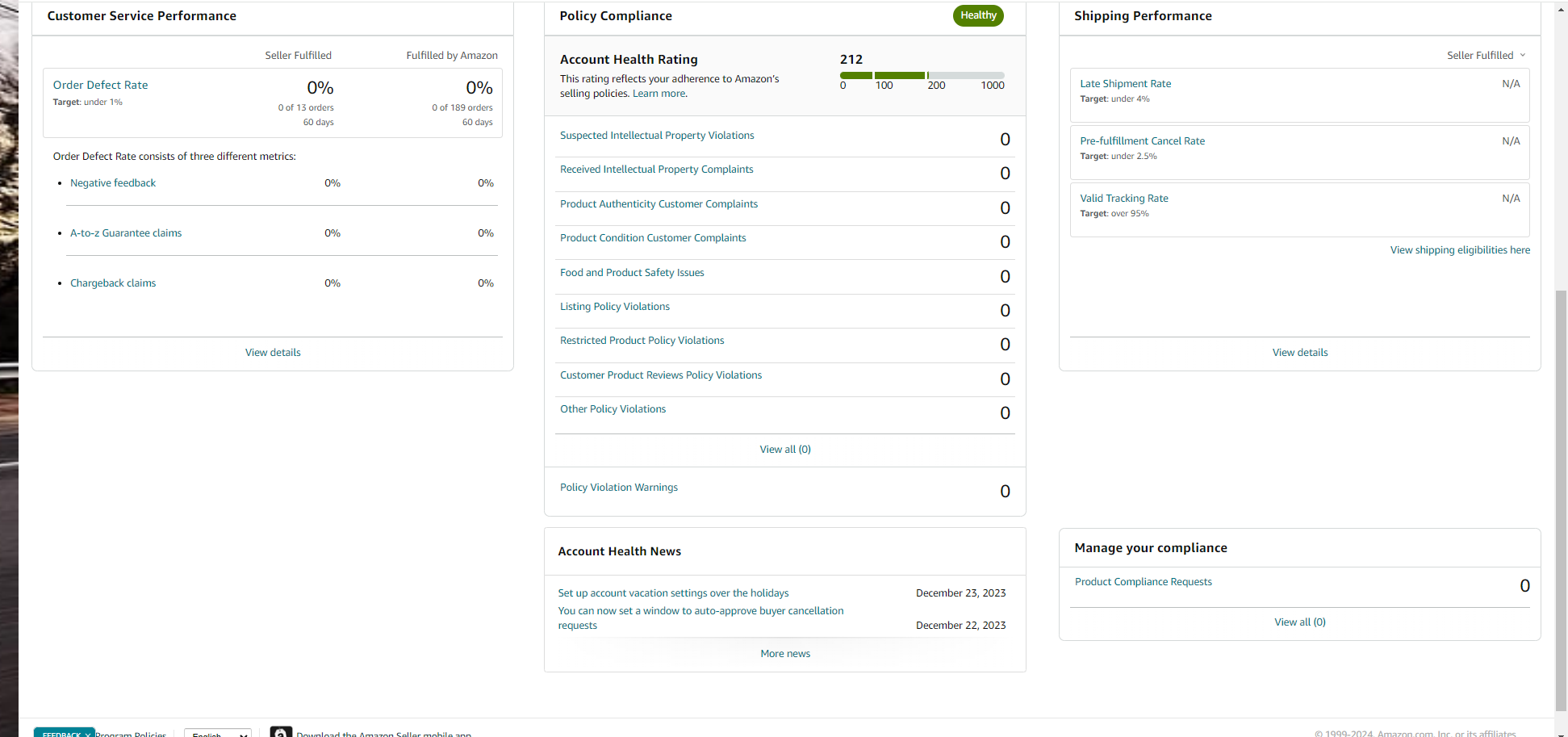This screenshot has width=1568, height=737.
Task: Open Food and Product Safety Issues
Action: pos(632,273)
